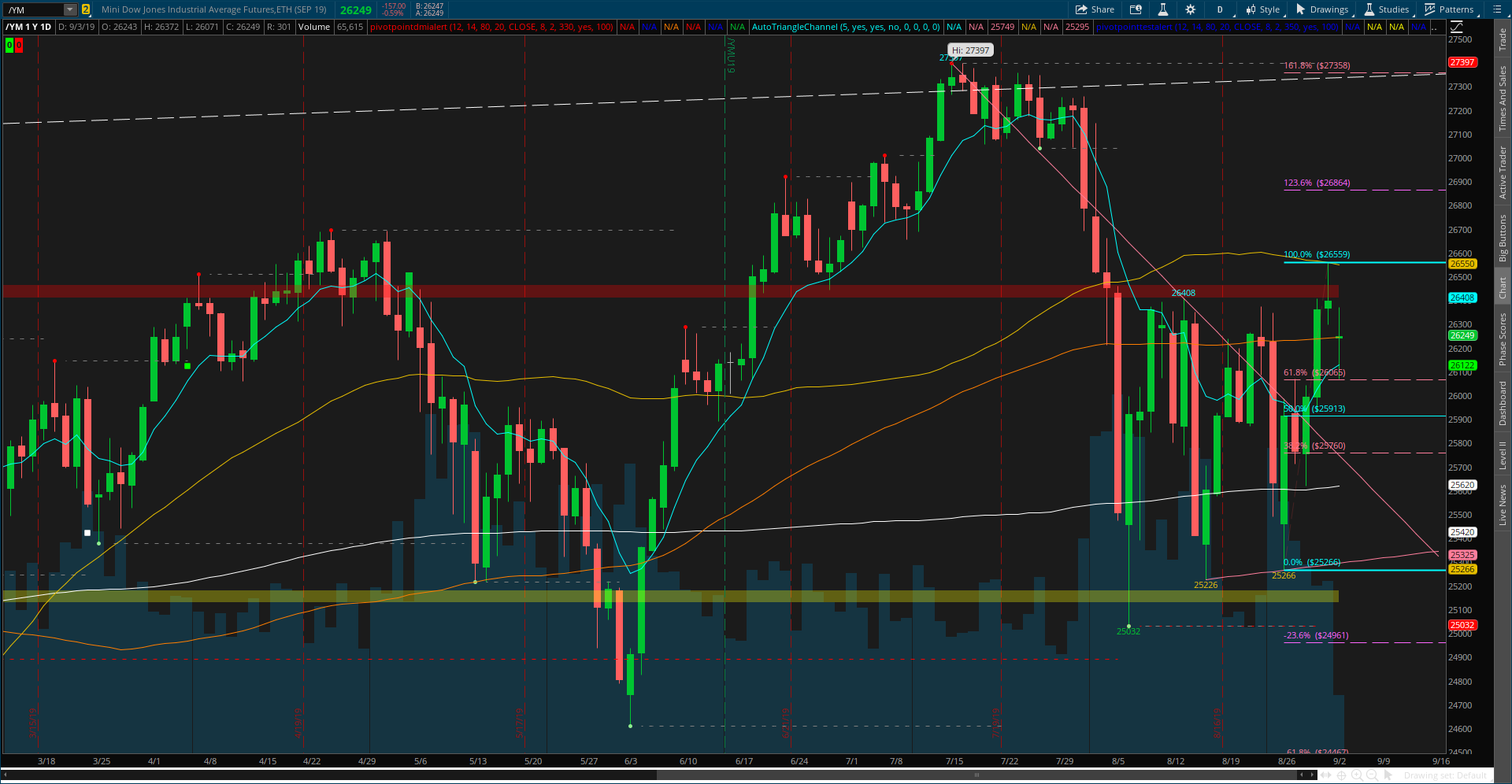This screenshot has width=1512, height=784.
Task: Click the scroll left arrow at bottom
Action: coord(1301,775)
